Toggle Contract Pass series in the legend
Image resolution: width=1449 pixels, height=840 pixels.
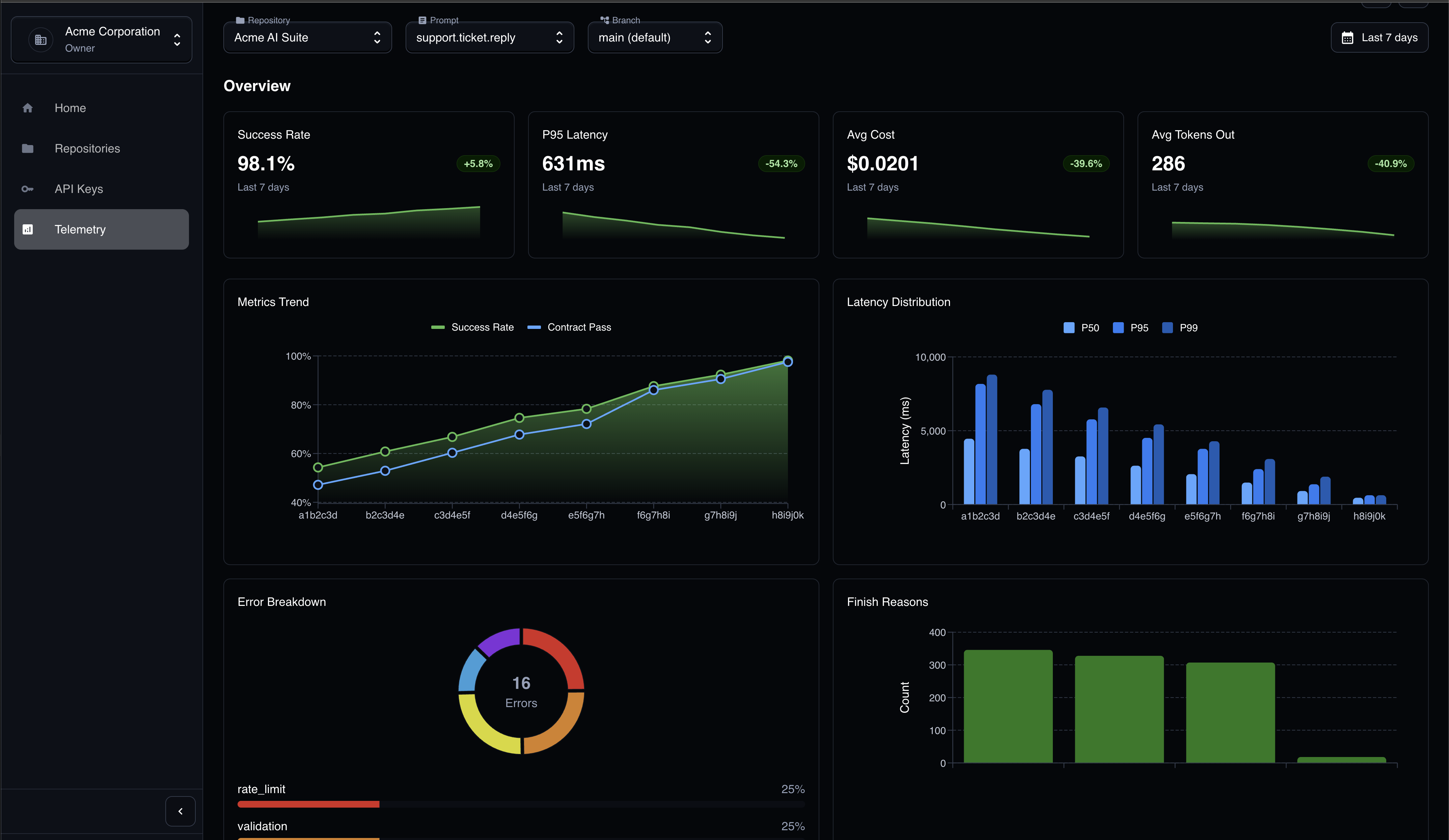point(569,327)
